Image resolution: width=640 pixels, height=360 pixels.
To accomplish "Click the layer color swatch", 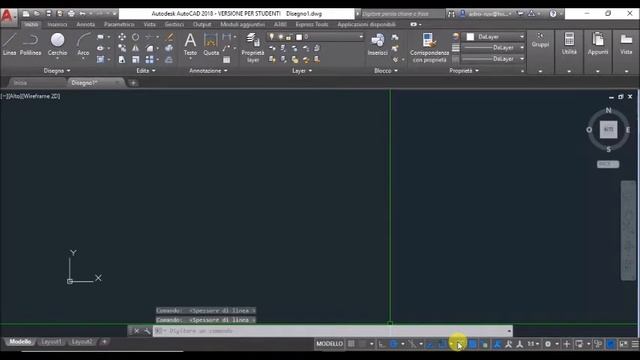I will pos(299,37).
